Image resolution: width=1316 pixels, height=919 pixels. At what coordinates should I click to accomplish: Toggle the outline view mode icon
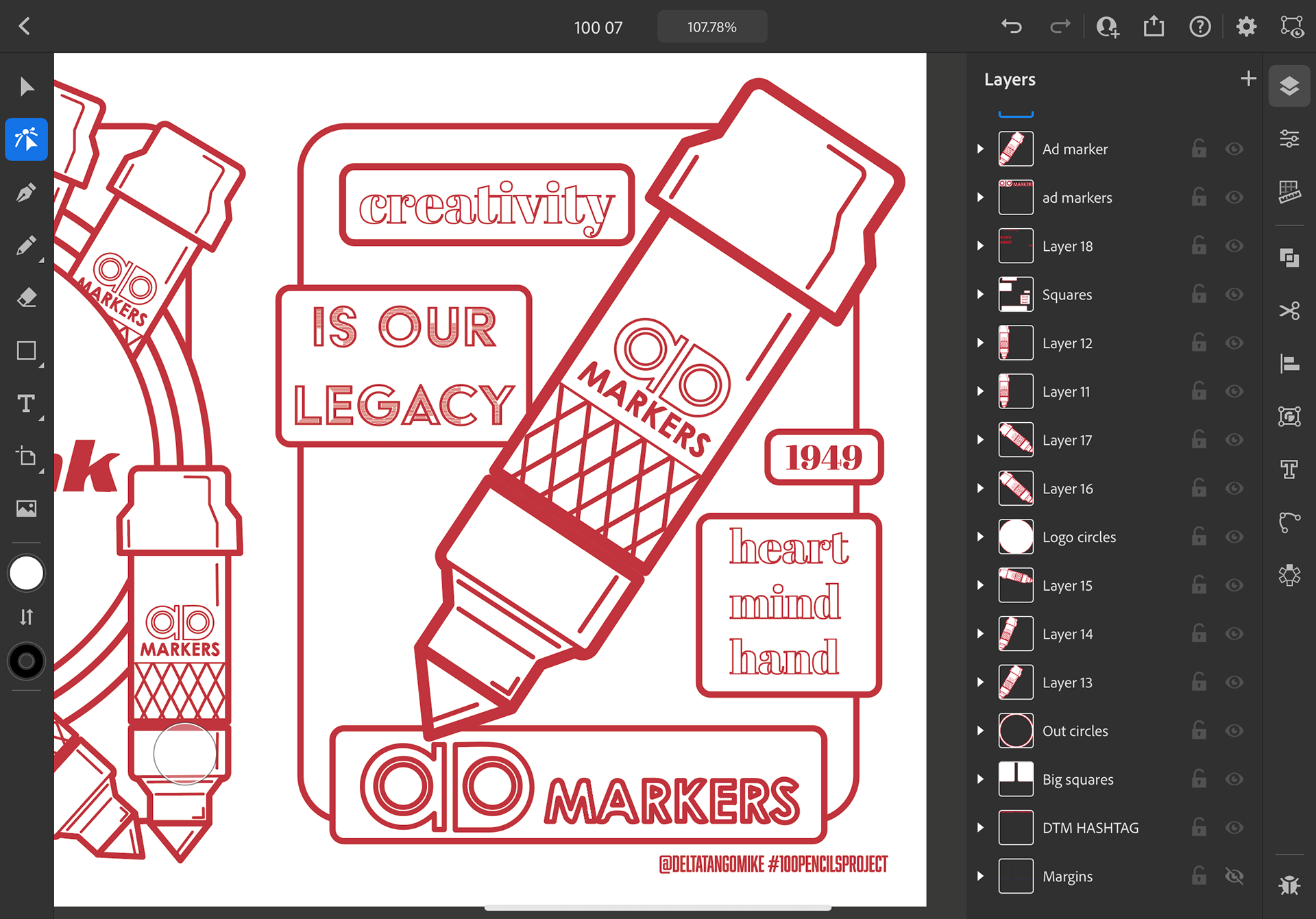pyautogui.click(x=1292, y=27)
